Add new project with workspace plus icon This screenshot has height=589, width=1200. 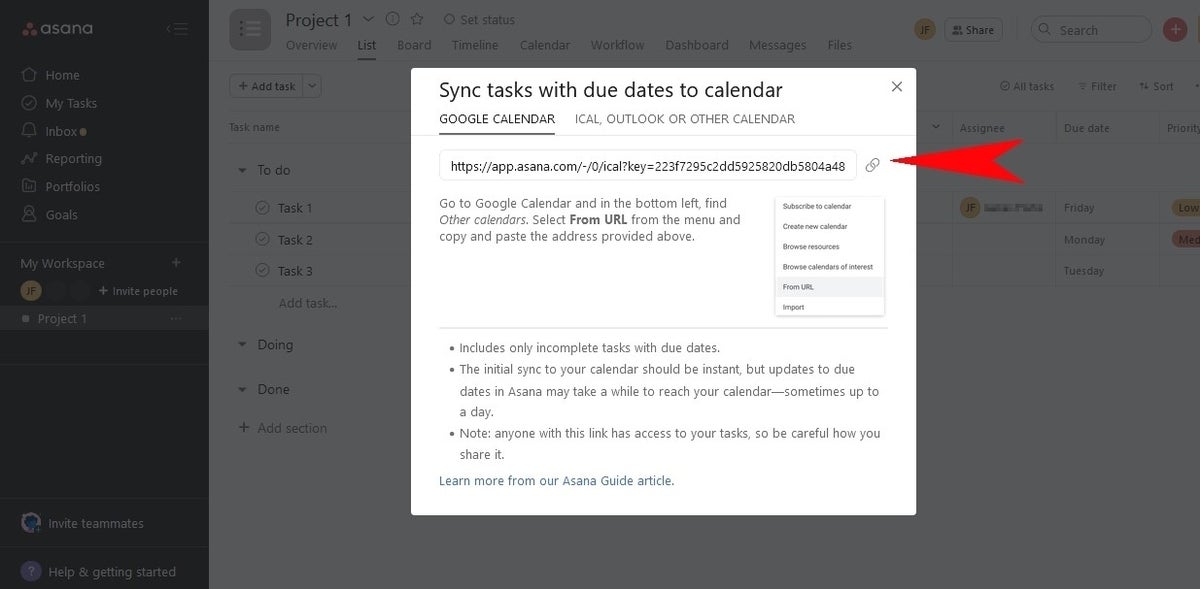click(176, 263)
